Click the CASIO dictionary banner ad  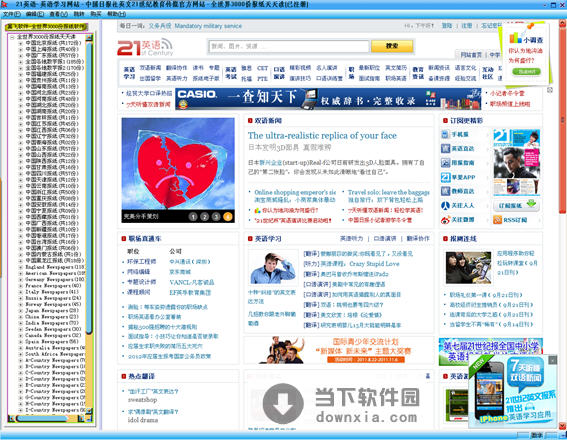pos(328,98)
